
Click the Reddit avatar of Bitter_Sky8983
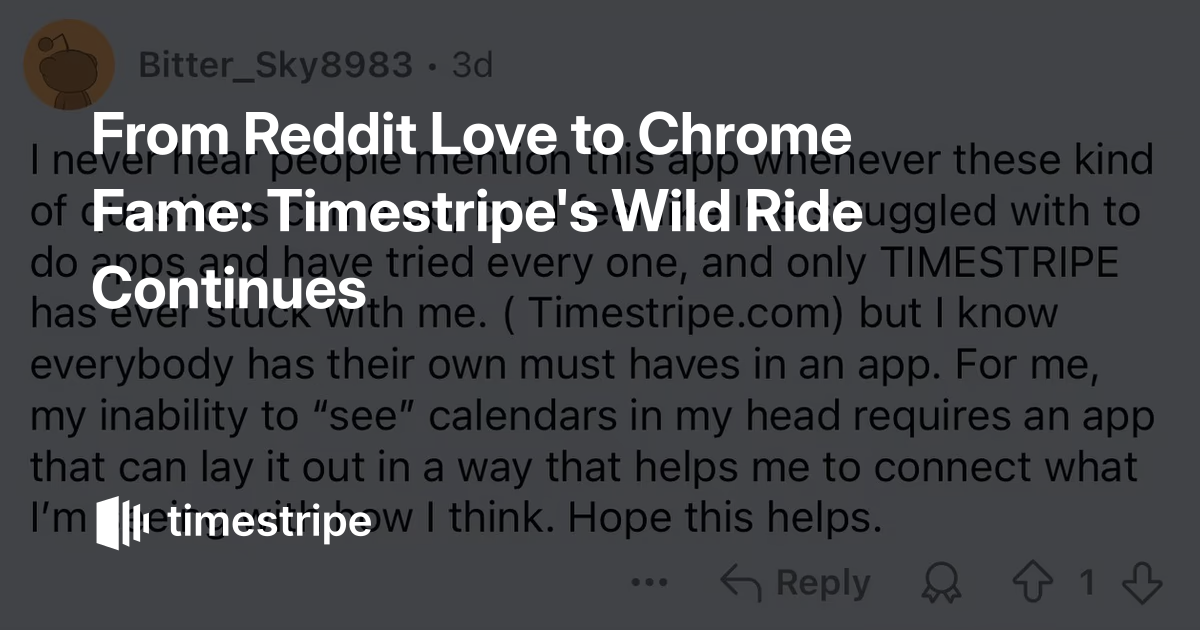pyautogui.click(x=67, y=67)
